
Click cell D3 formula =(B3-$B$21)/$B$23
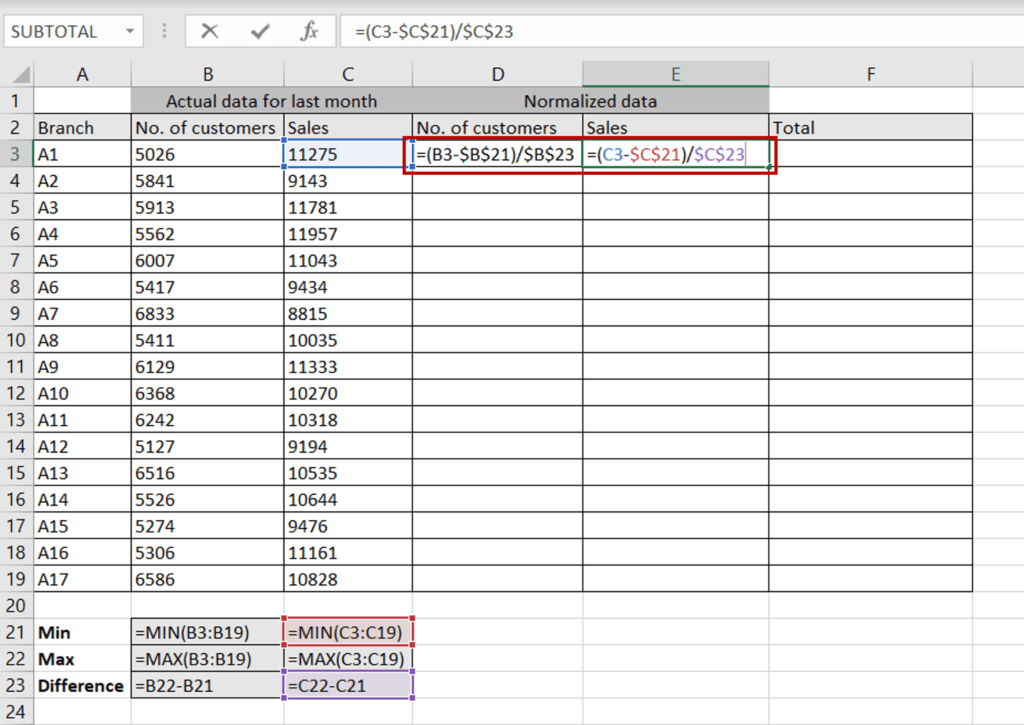point(498,154)
